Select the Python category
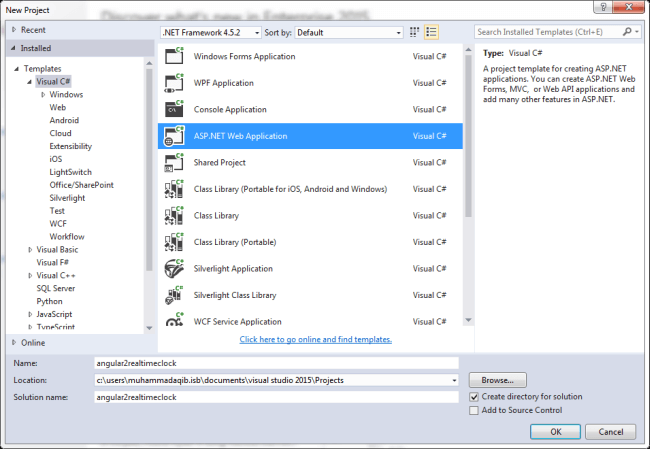 click(49, 301)
